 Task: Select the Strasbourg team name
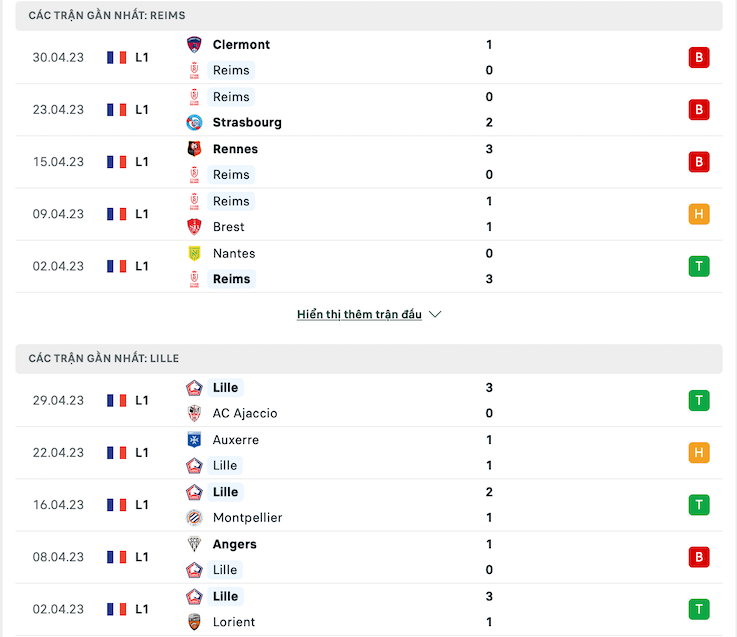tap(247, 122)
